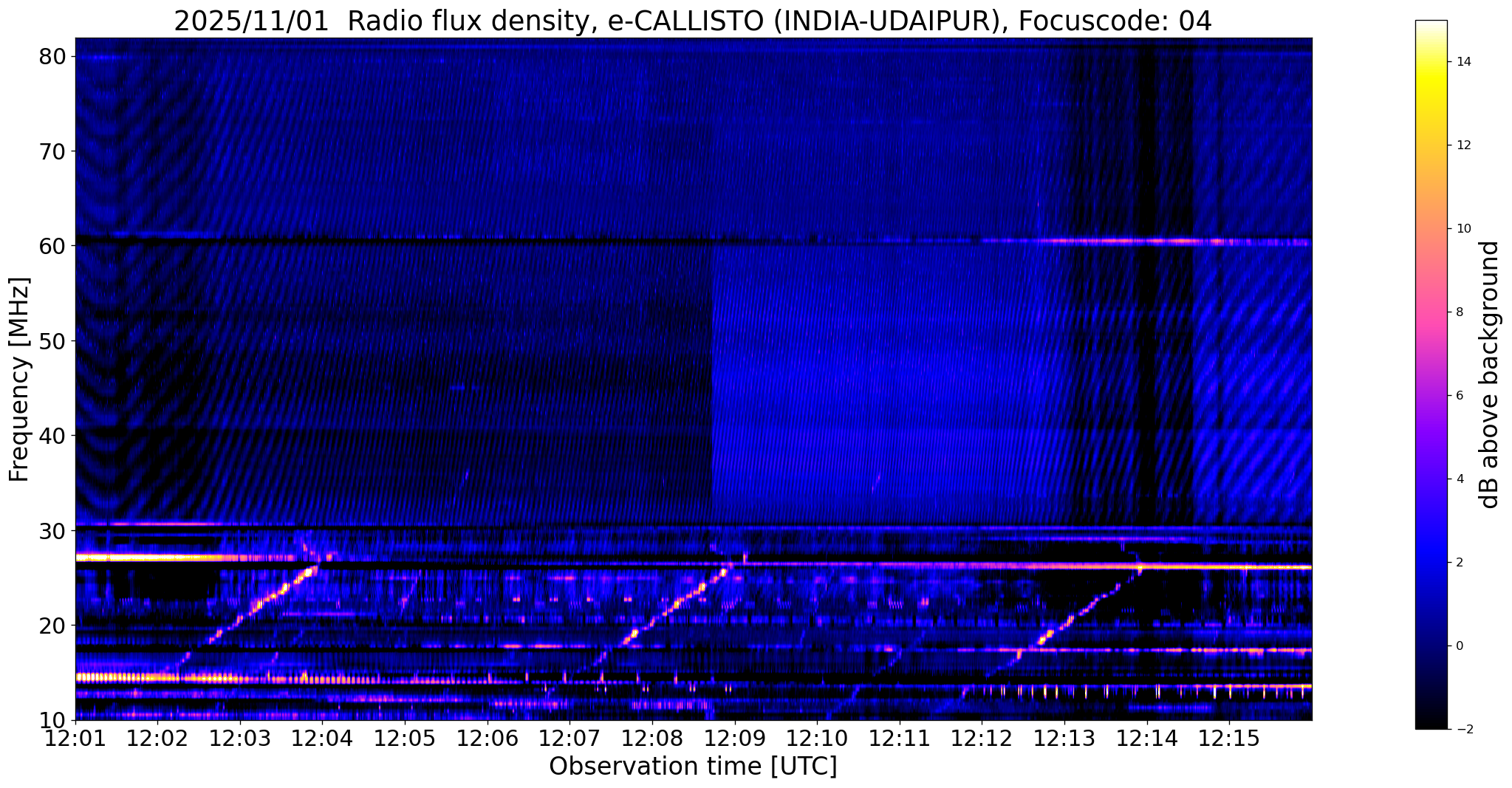Click the 12:08 time tick label

pyautogui.click(x=652, y=739)
